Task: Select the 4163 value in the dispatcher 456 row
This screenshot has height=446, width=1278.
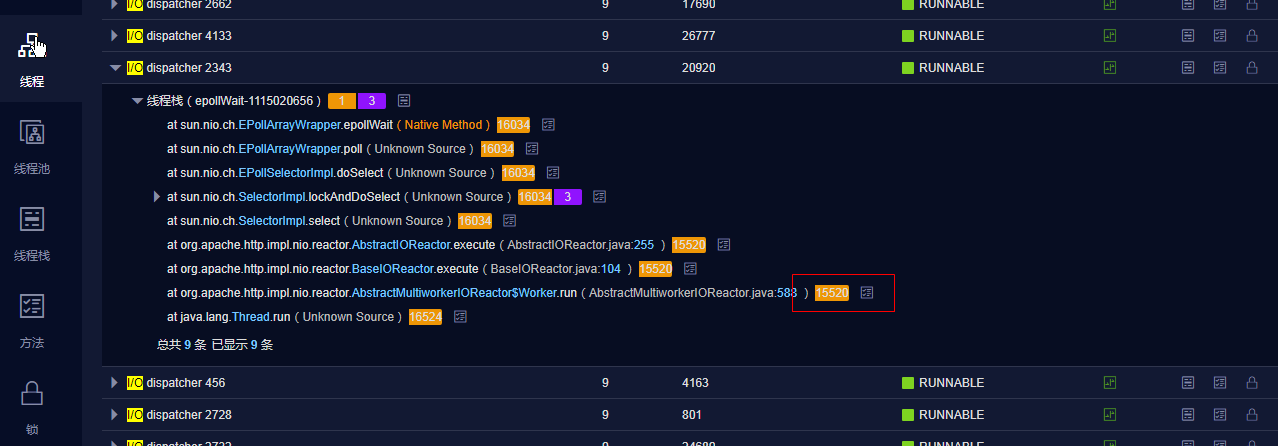Action: click(696, 383)
